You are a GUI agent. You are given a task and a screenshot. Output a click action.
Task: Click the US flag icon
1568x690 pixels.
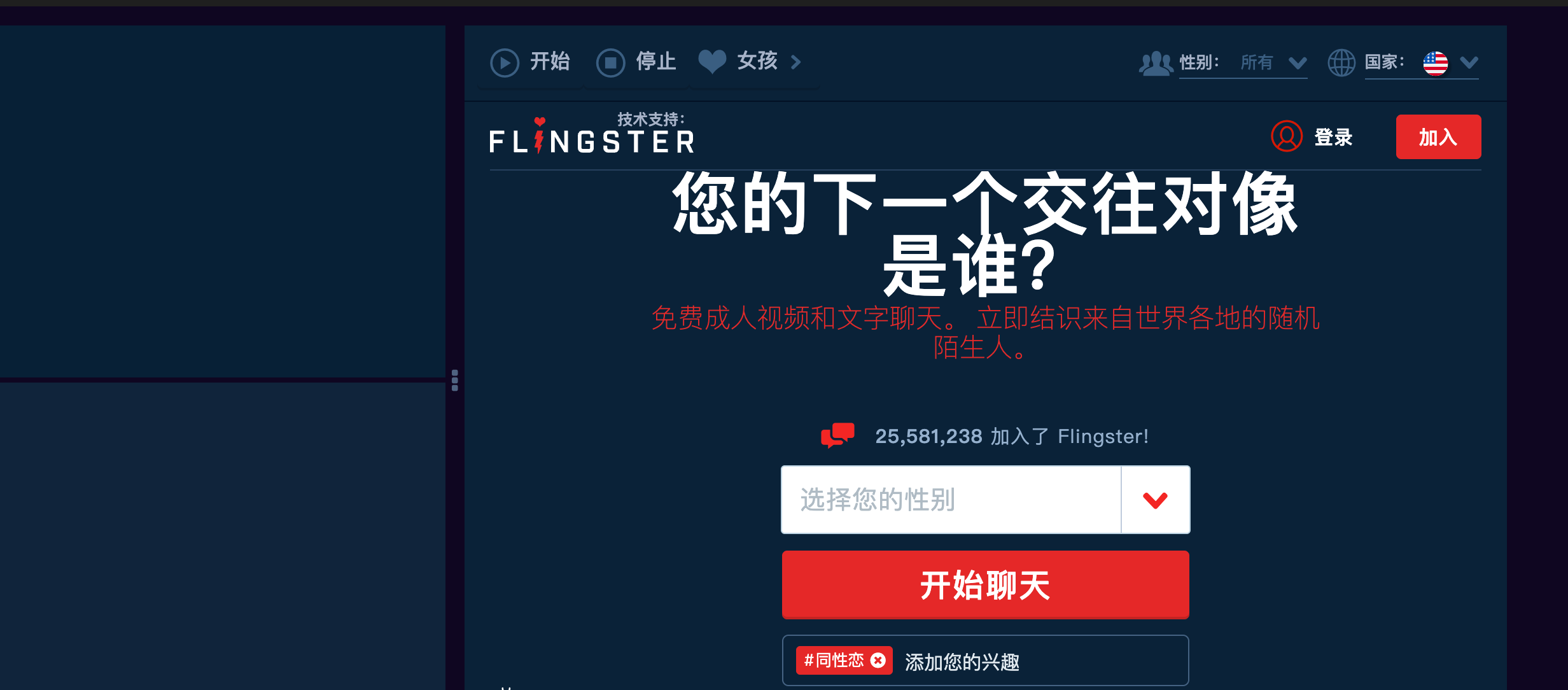click(1436, 63)
